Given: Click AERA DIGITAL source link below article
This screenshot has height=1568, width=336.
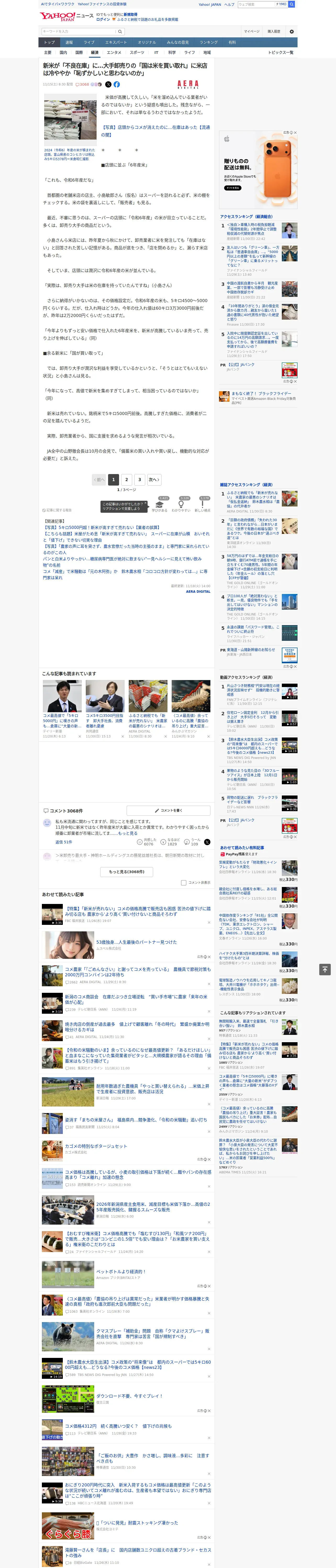Looking at the screenshot, I should [198, 591].
